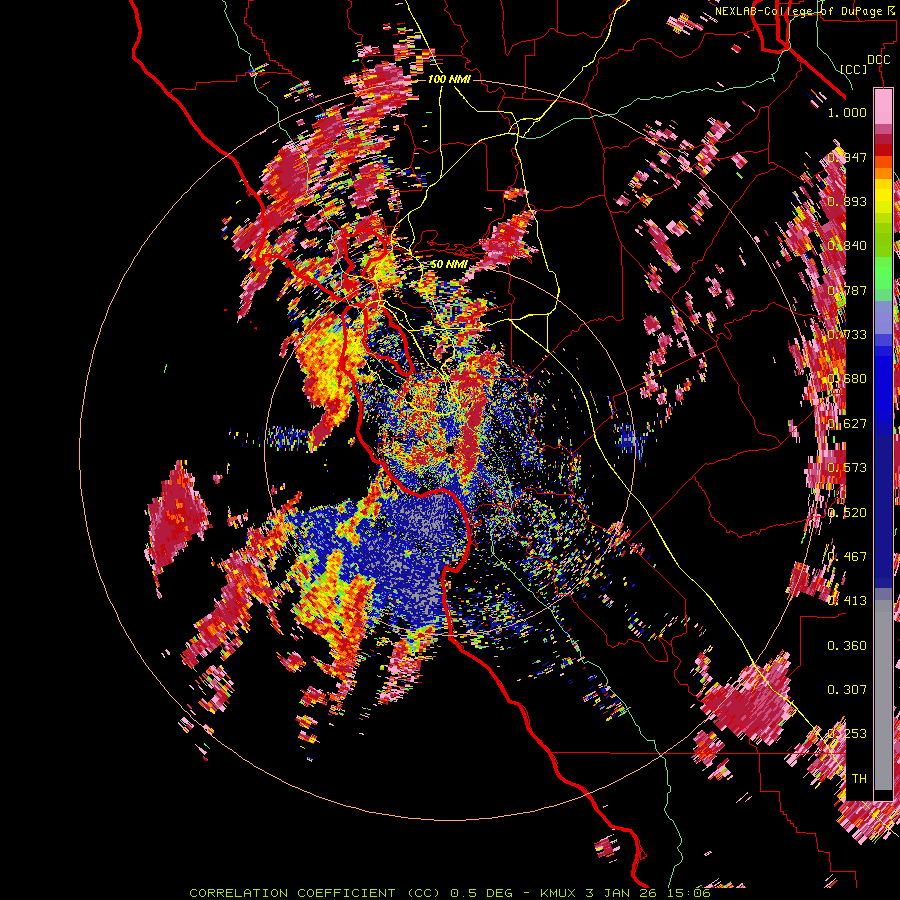The image size is (900, 900).
Task: Click the 0.787 legend value
Action: pos(847,290)
